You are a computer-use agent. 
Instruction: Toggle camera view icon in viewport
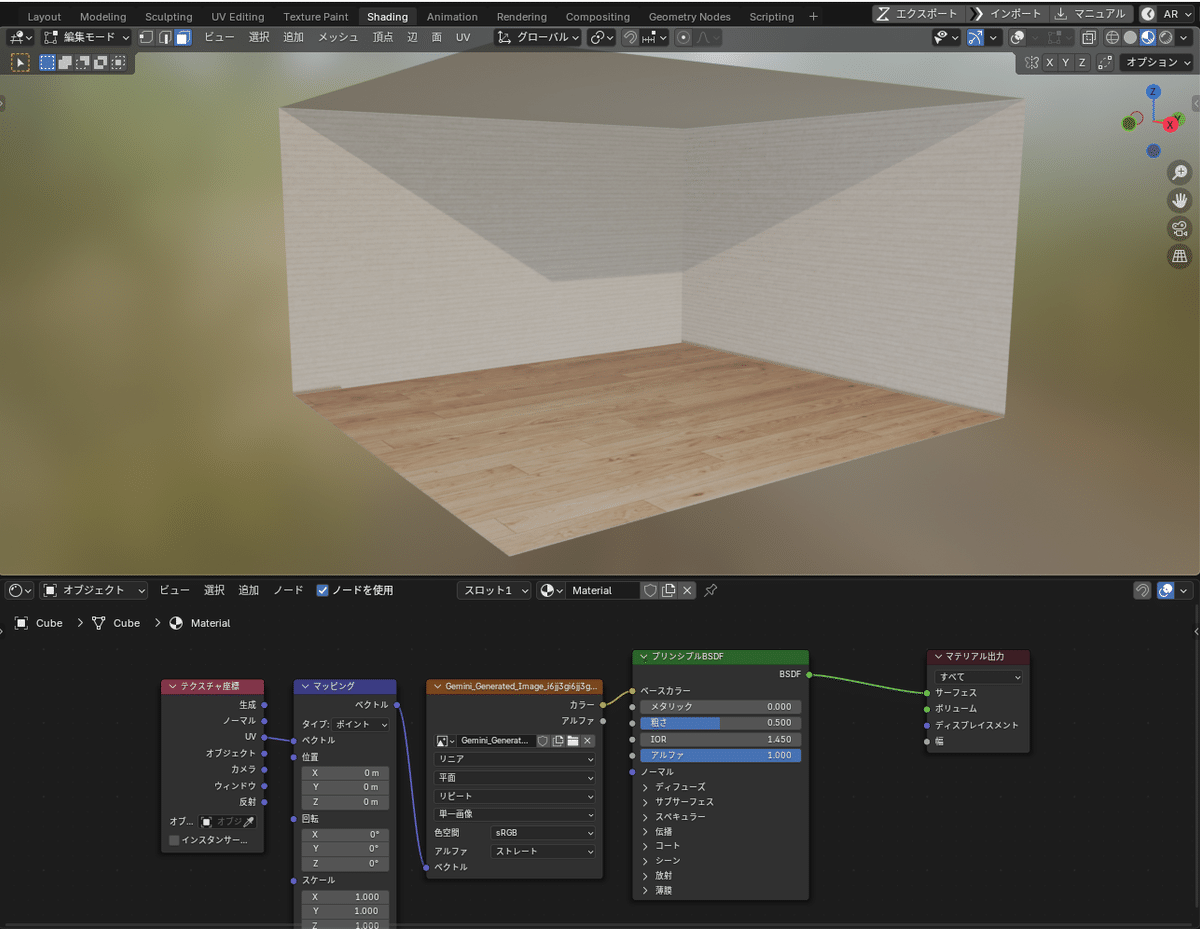[1179, 228]
